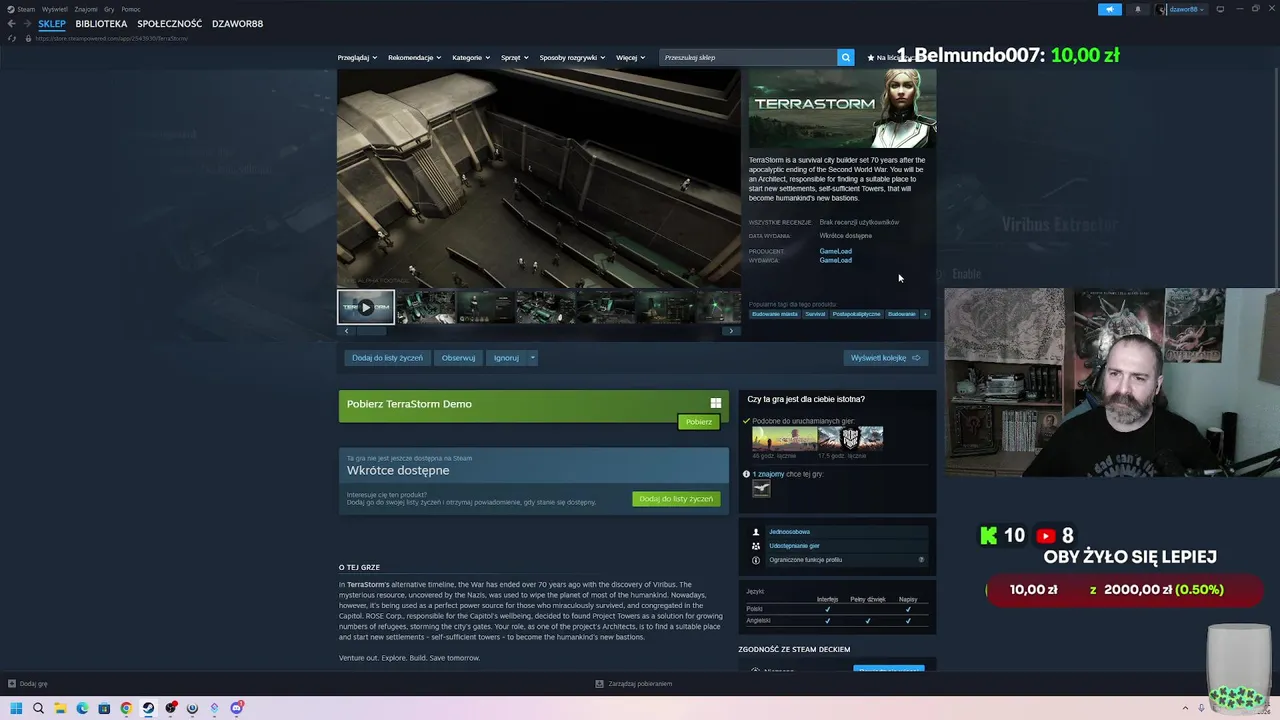
Task: Switch to the BIBLIOTEKA tab
Action: click(101, 24)
